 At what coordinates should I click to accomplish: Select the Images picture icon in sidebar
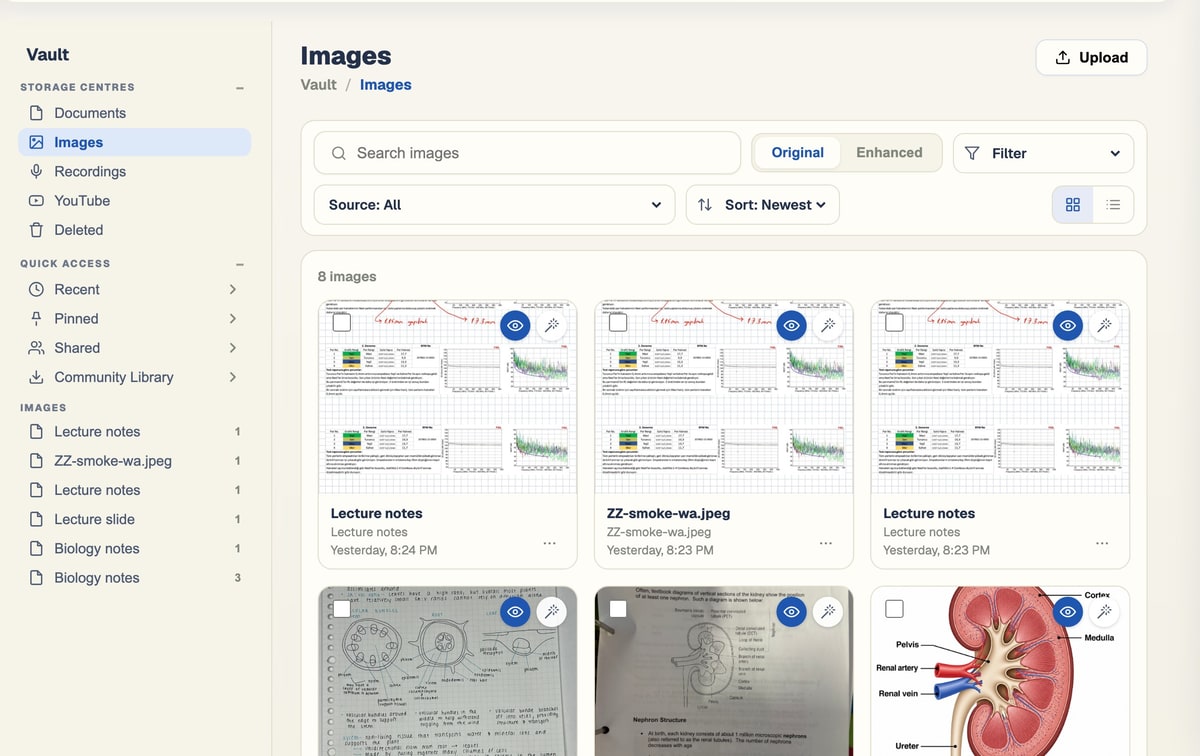point(36,142)
